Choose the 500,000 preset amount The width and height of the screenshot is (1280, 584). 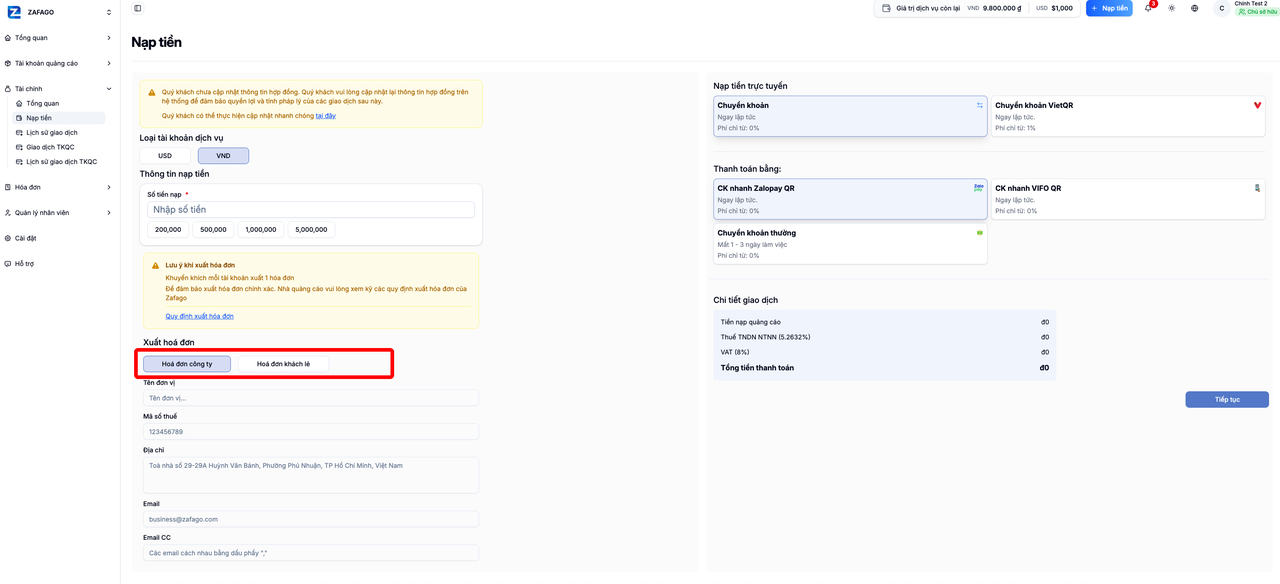[x=213, y=229]
